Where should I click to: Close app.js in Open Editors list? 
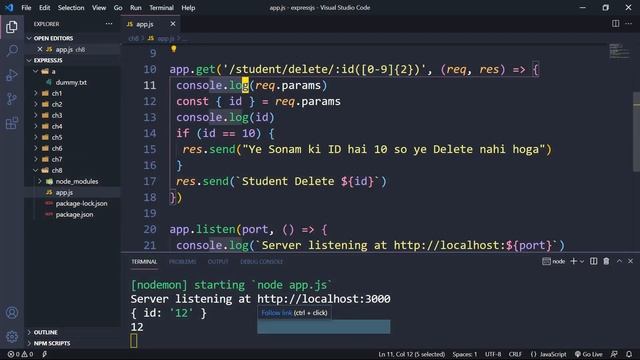(40, 49)
